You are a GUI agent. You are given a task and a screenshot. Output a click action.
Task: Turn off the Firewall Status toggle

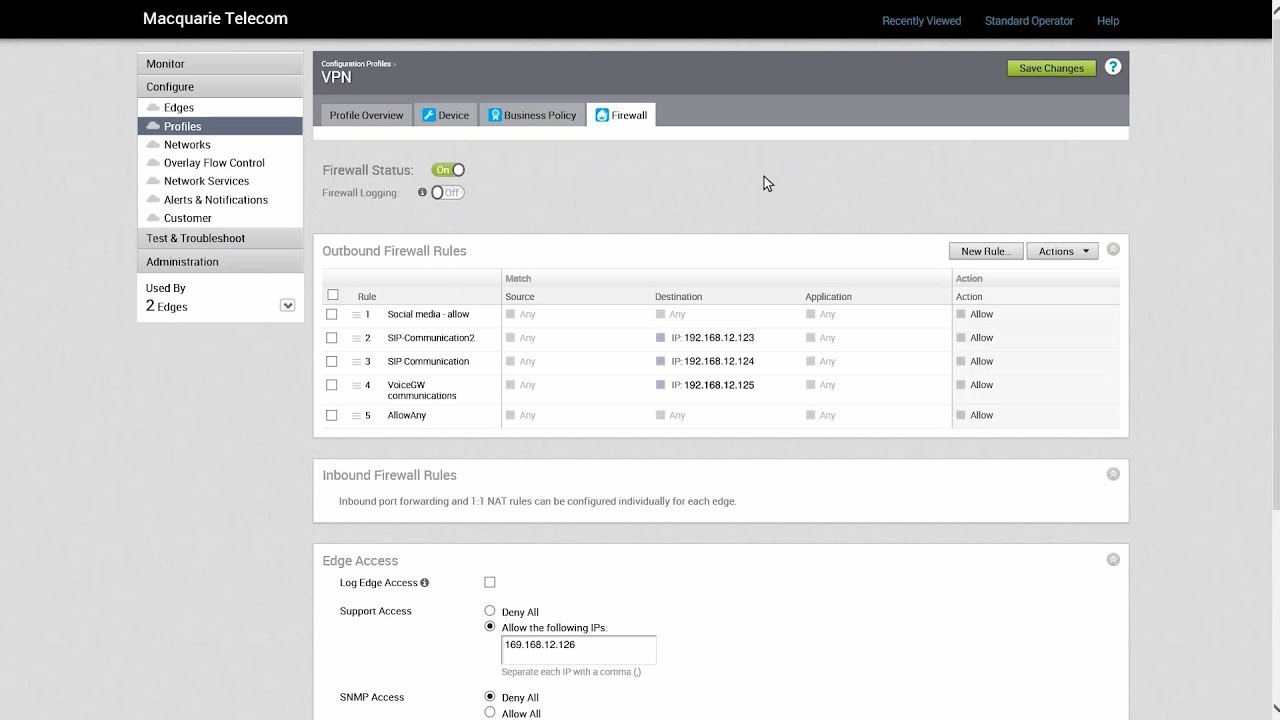(449, 169)
